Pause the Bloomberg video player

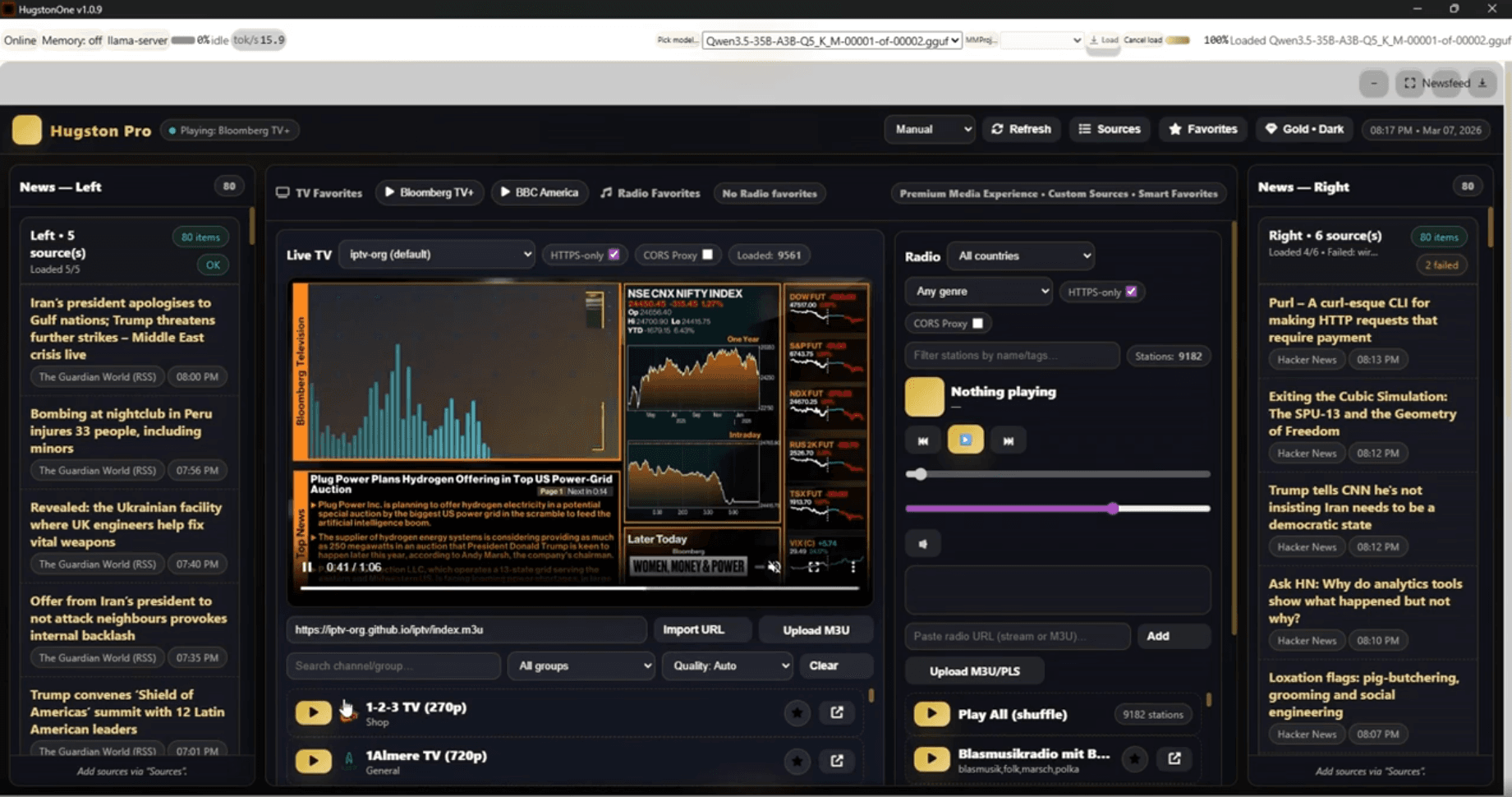[x=306, y=567]
